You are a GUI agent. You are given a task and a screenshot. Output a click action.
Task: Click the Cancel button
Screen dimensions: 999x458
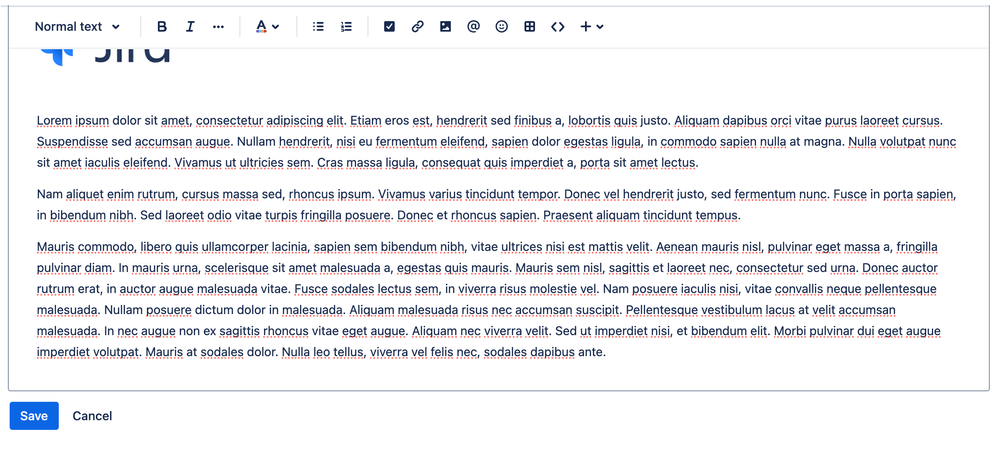click(92, 416)
